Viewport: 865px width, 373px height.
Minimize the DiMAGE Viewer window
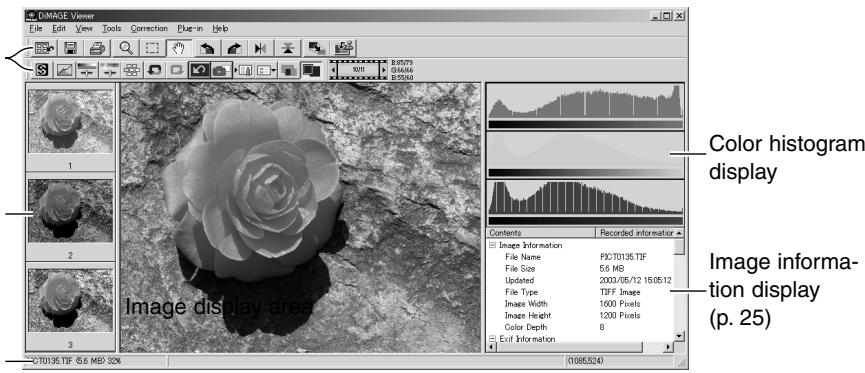[656, 16]
